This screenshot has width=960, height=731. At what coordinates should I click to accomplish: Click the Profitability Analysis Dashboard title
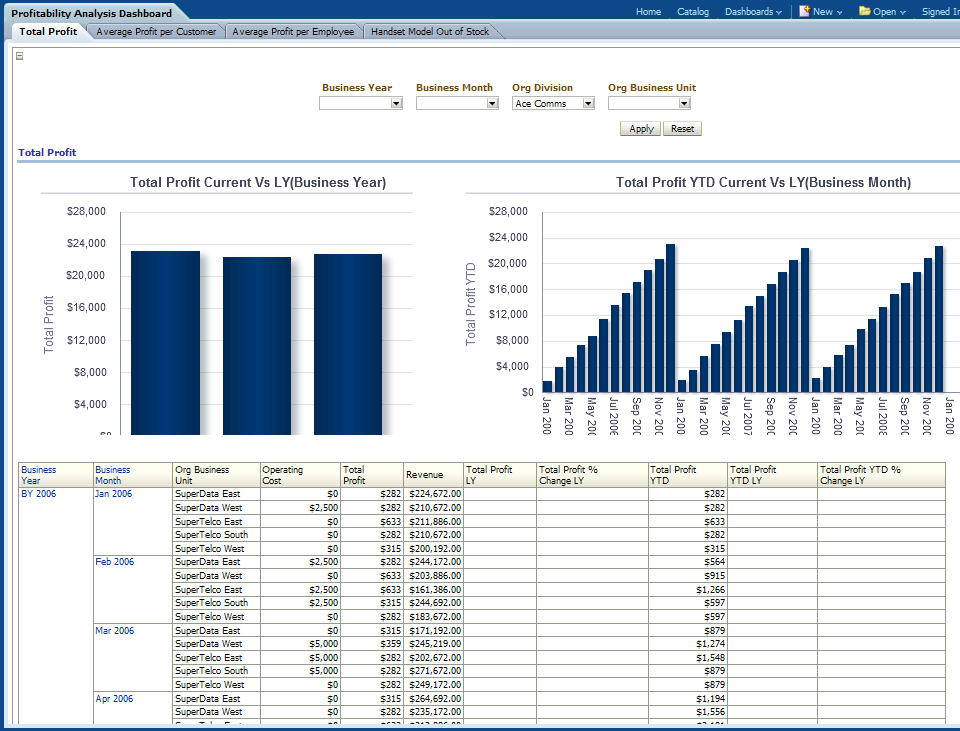[x=91, y=13]
